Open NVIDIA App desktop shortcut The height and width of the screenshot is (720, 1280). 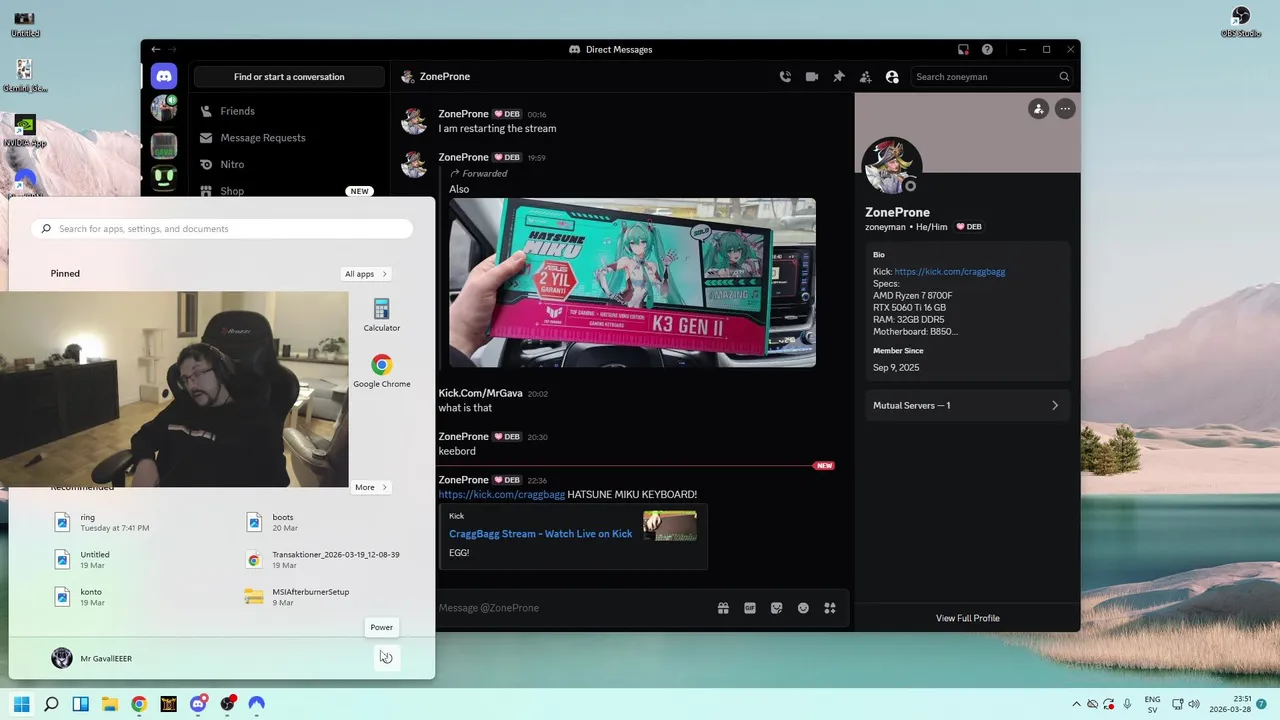[x=25, y=131]
